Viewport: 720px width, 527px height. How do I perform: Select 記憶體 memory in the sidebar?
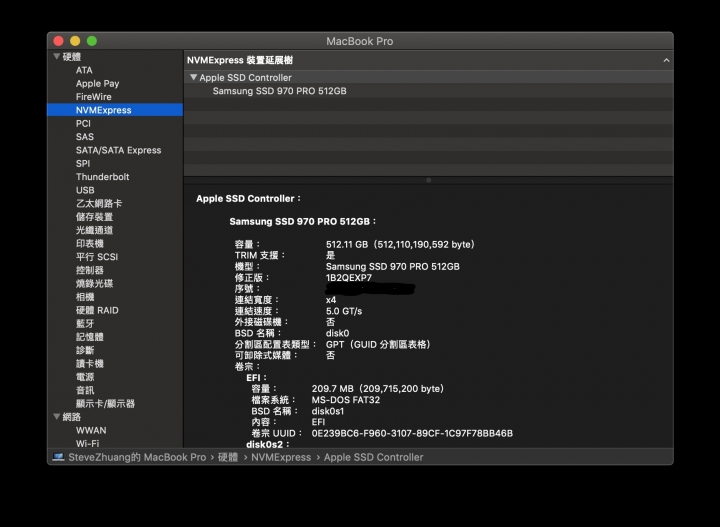(90, 336)
